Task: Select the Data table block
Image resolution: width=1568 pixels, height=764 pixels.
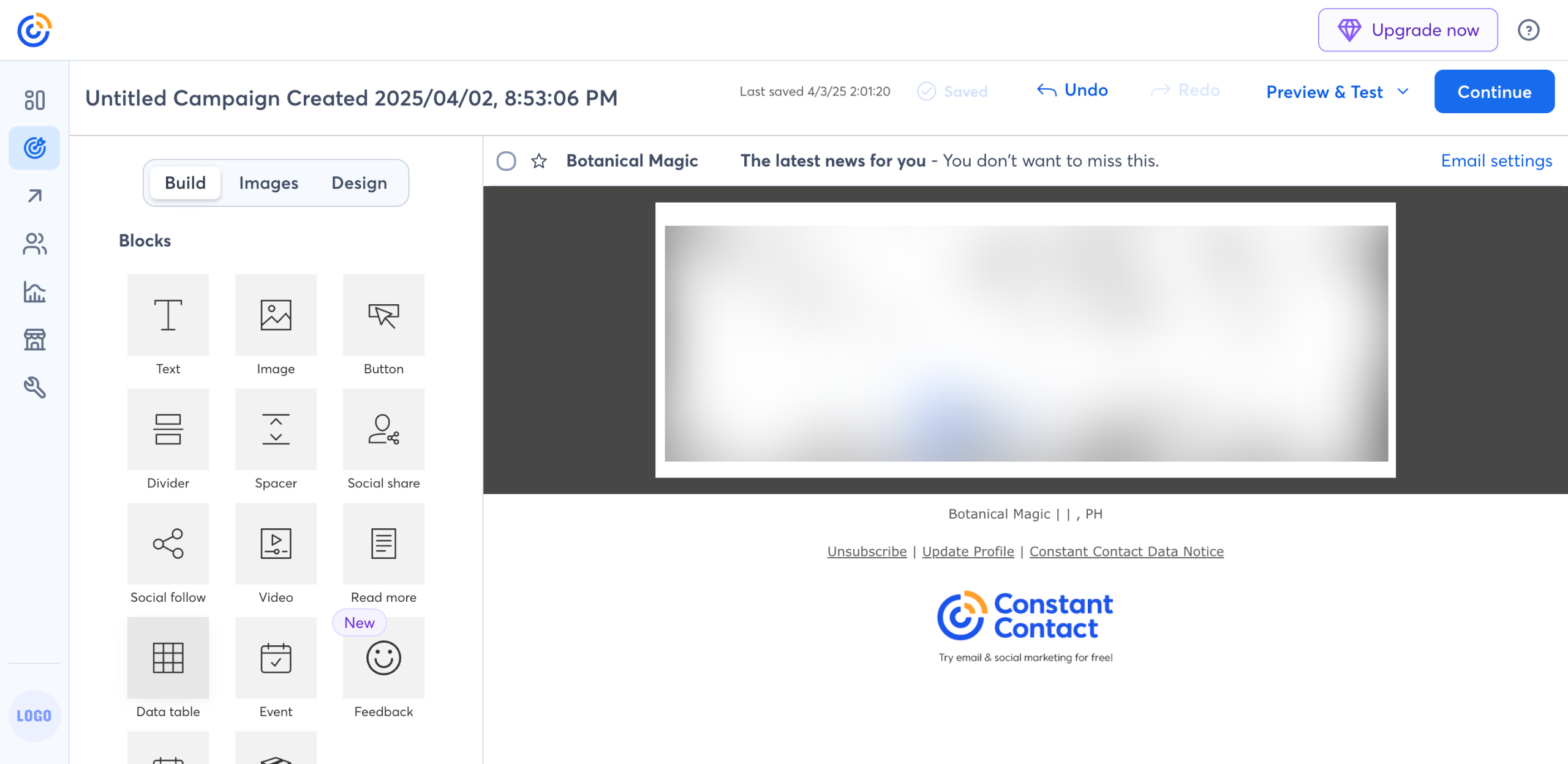Action: coord(168,657)
